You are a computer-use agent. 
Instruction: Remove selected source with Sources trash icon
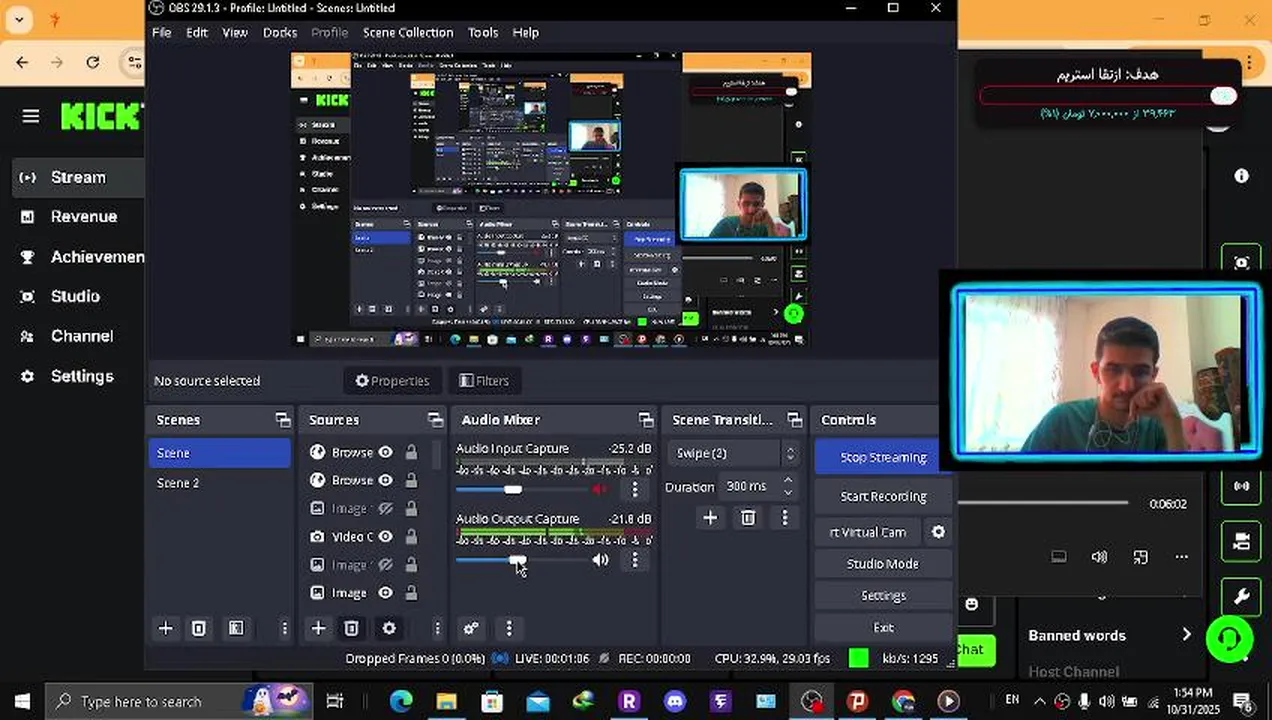(x=351, y=628)
